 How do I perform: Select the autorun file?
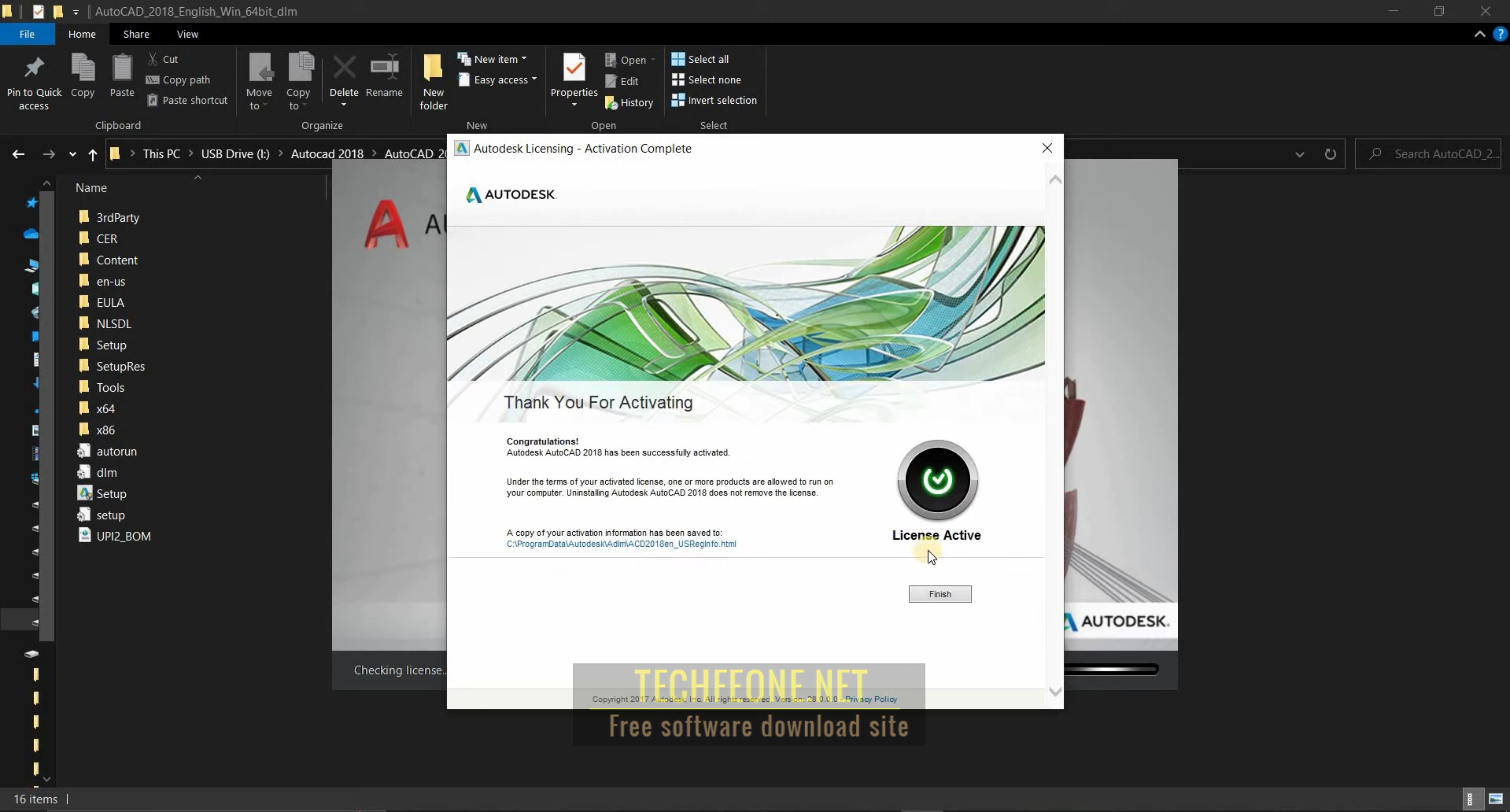tap(107, 451)
